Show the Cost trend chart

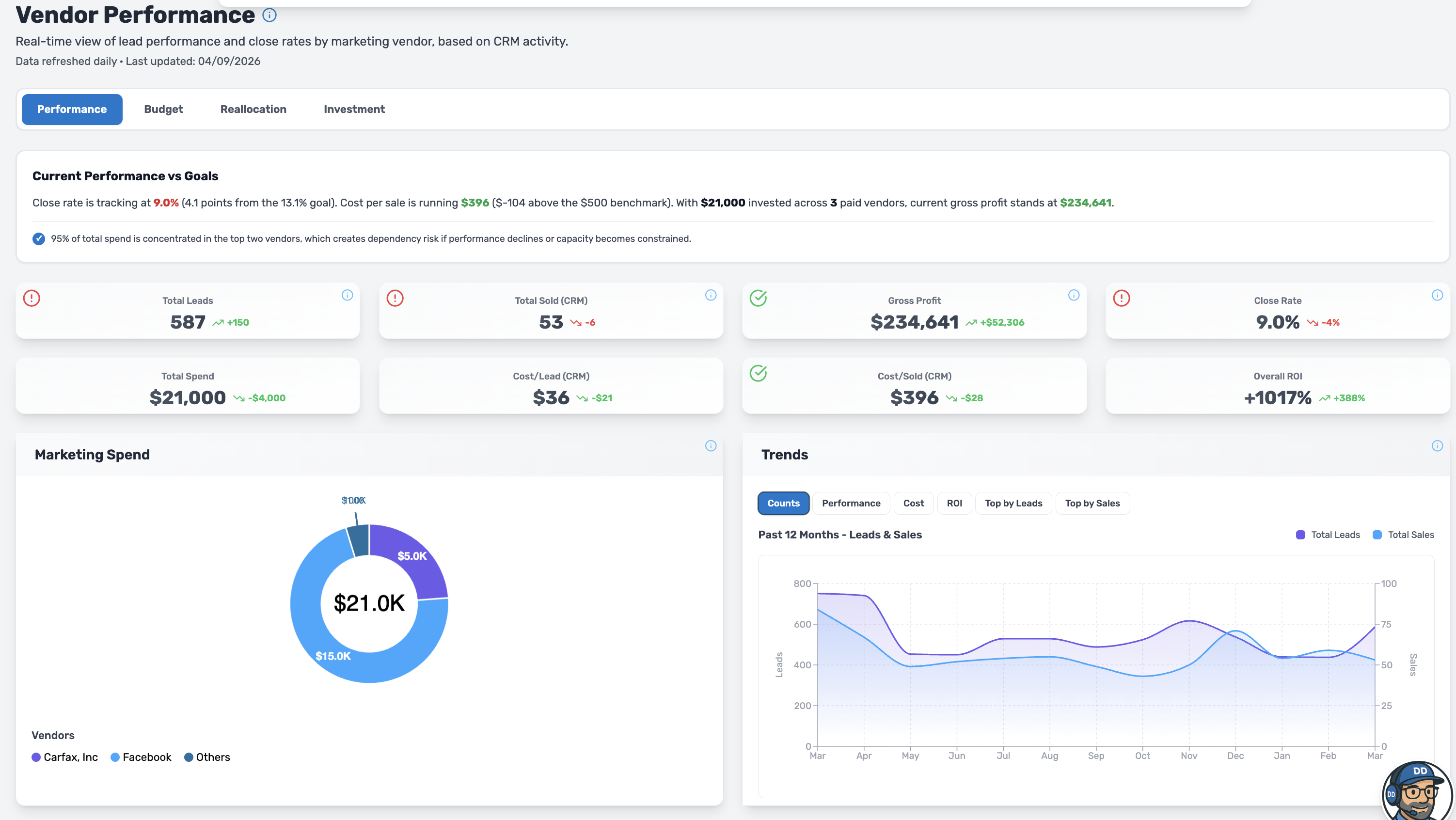(913, 503)
